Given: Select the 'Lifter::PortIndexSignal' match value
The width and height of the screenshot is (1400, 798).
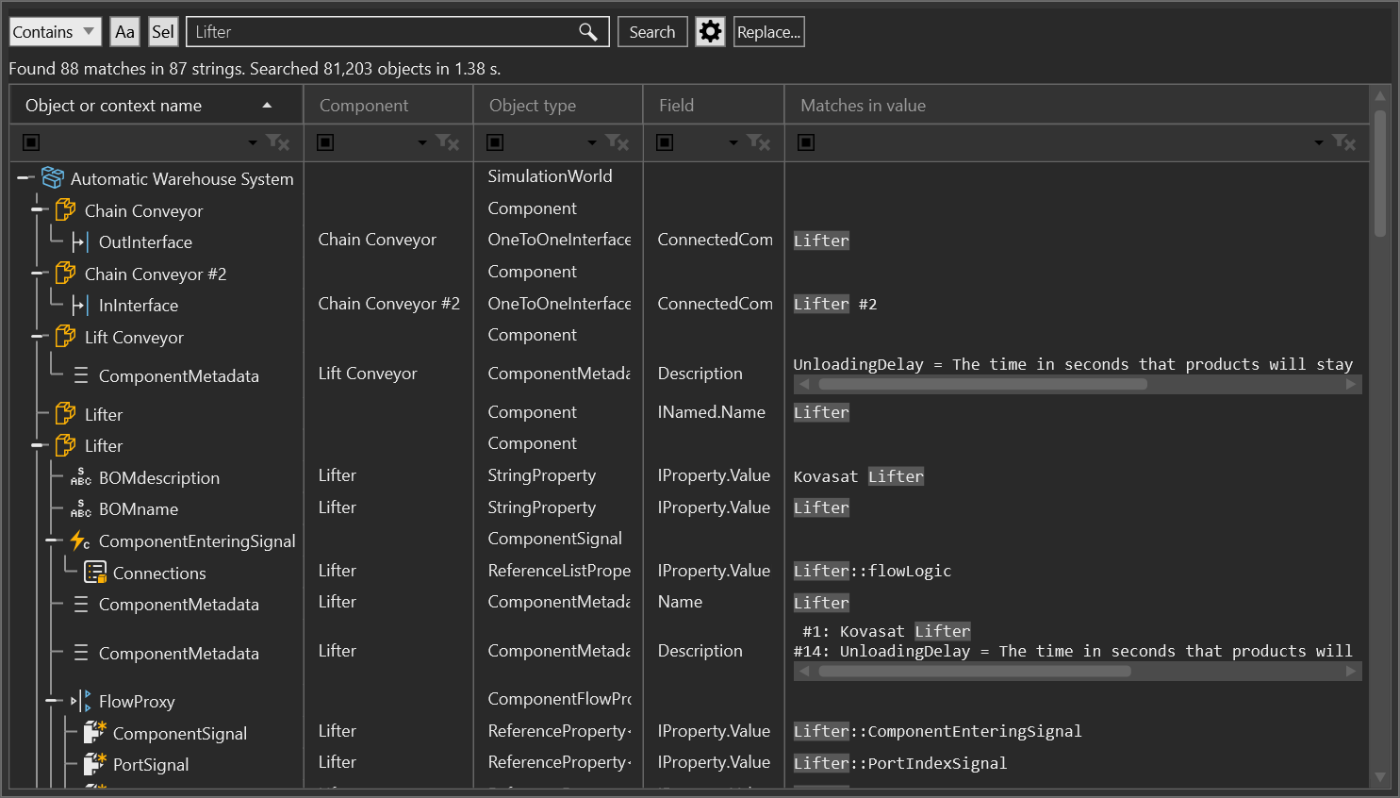Looking at the screenshot, I should pyautogui.click(x=900, y=763).
